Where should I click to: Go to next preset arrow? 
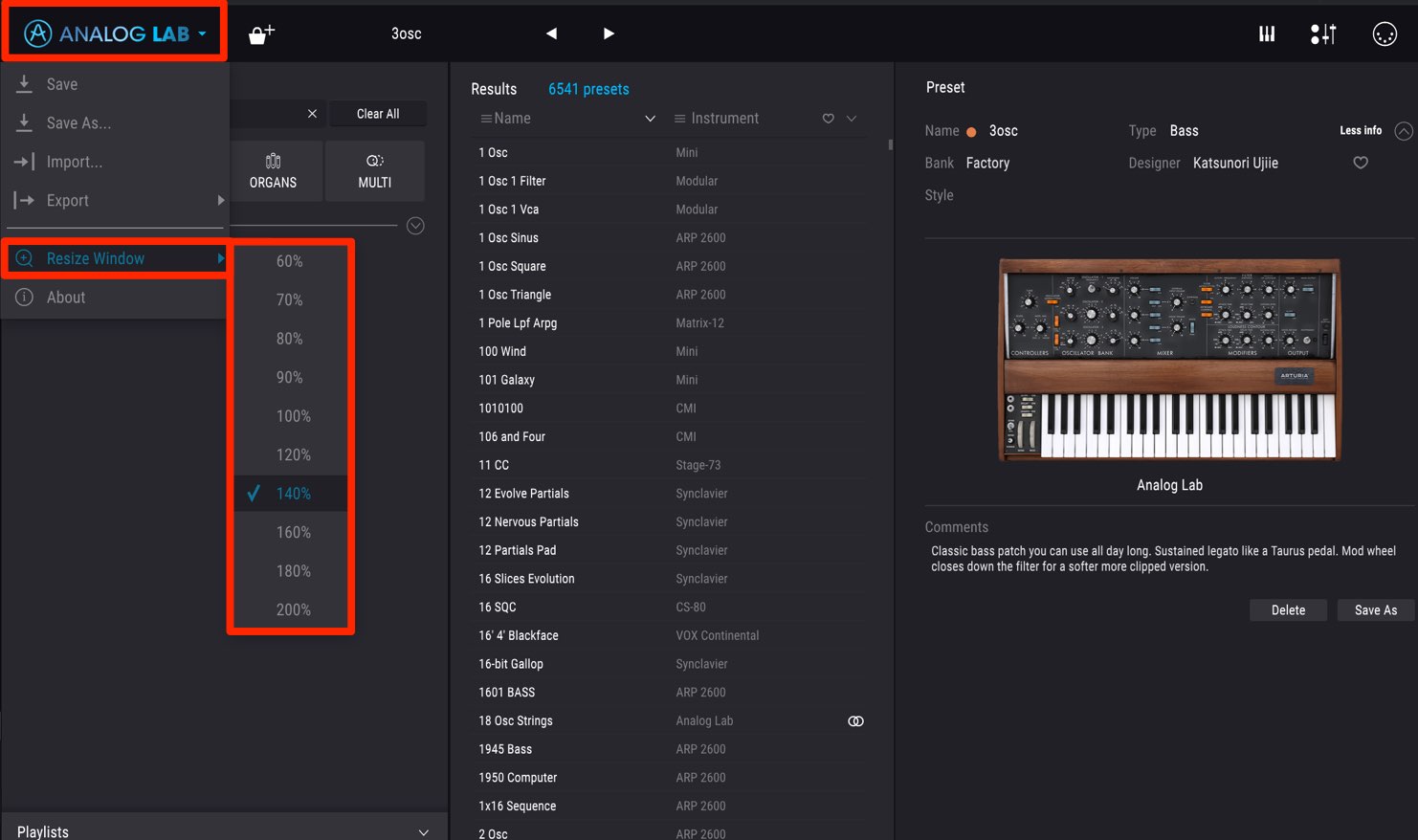tap(609, 33)
